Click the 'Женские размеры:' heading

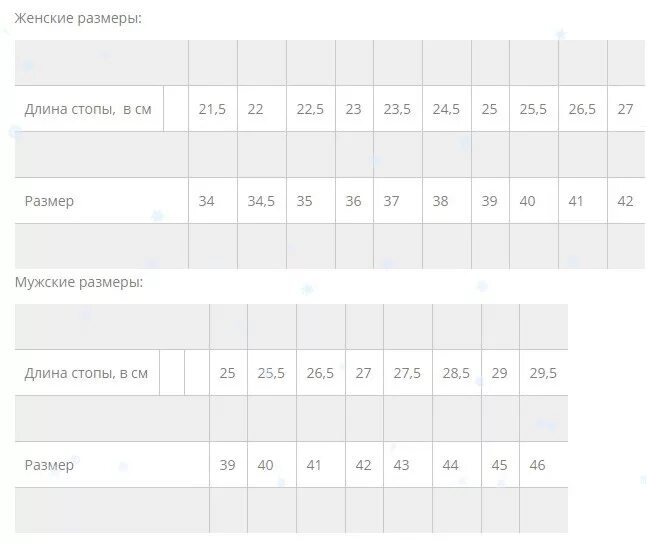point(78,18)
